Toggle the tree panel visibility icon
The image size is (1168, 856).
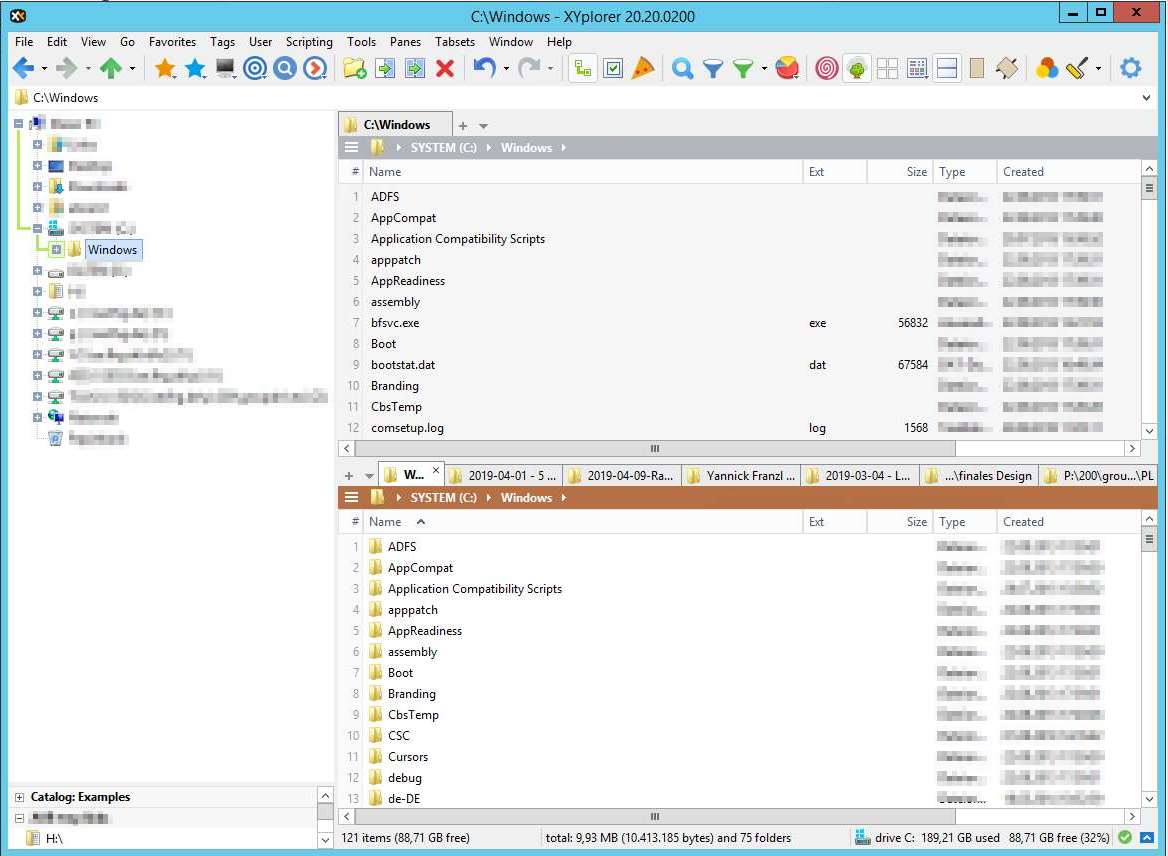582,68
